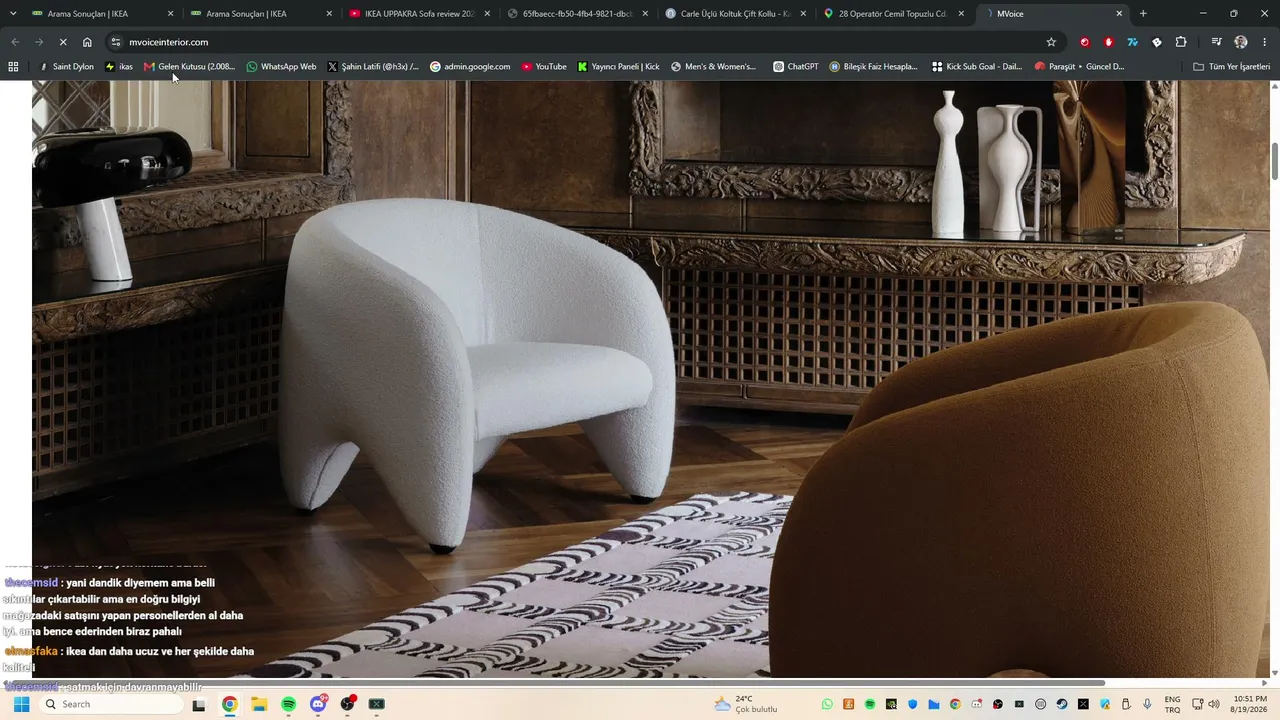Open the admin.google.com bookmark

pos(470,67)
